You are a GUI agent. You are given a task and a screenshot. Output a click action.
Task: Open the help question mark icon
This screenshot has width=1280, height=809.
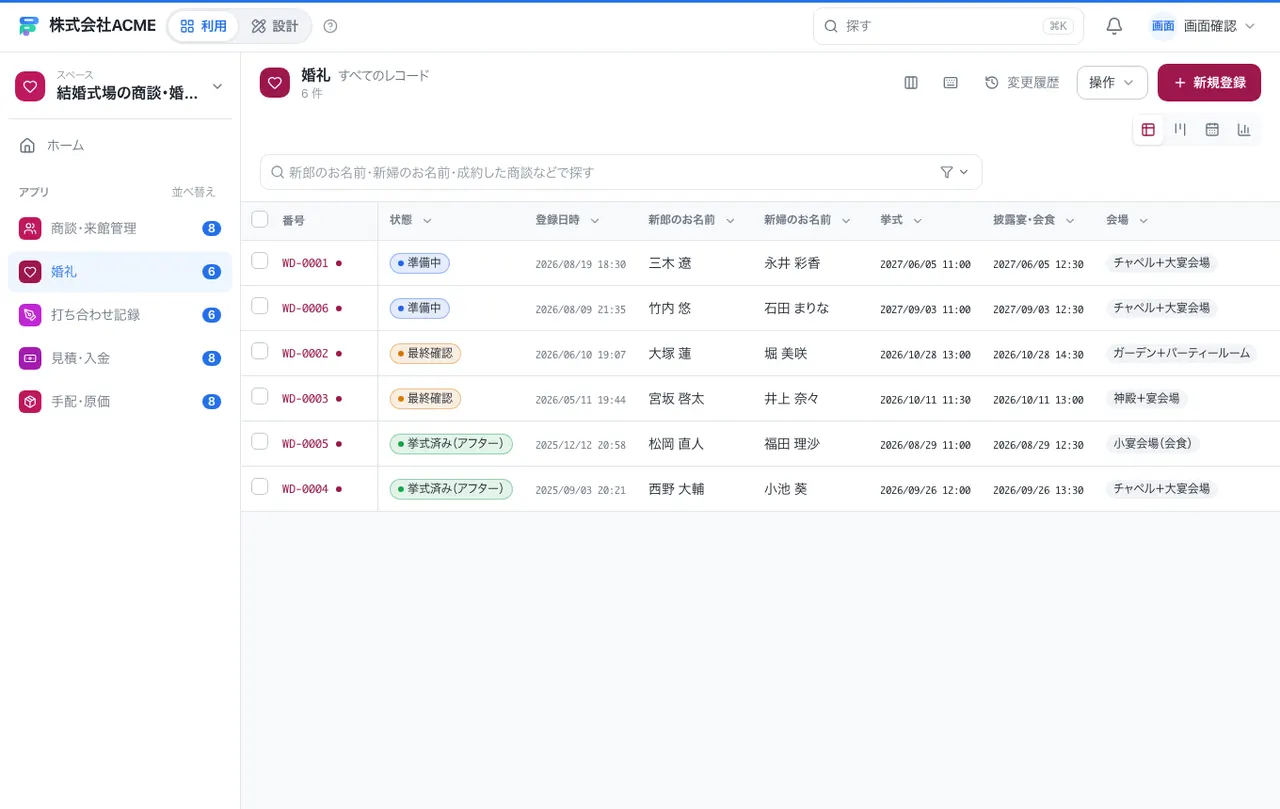[331, 26]
